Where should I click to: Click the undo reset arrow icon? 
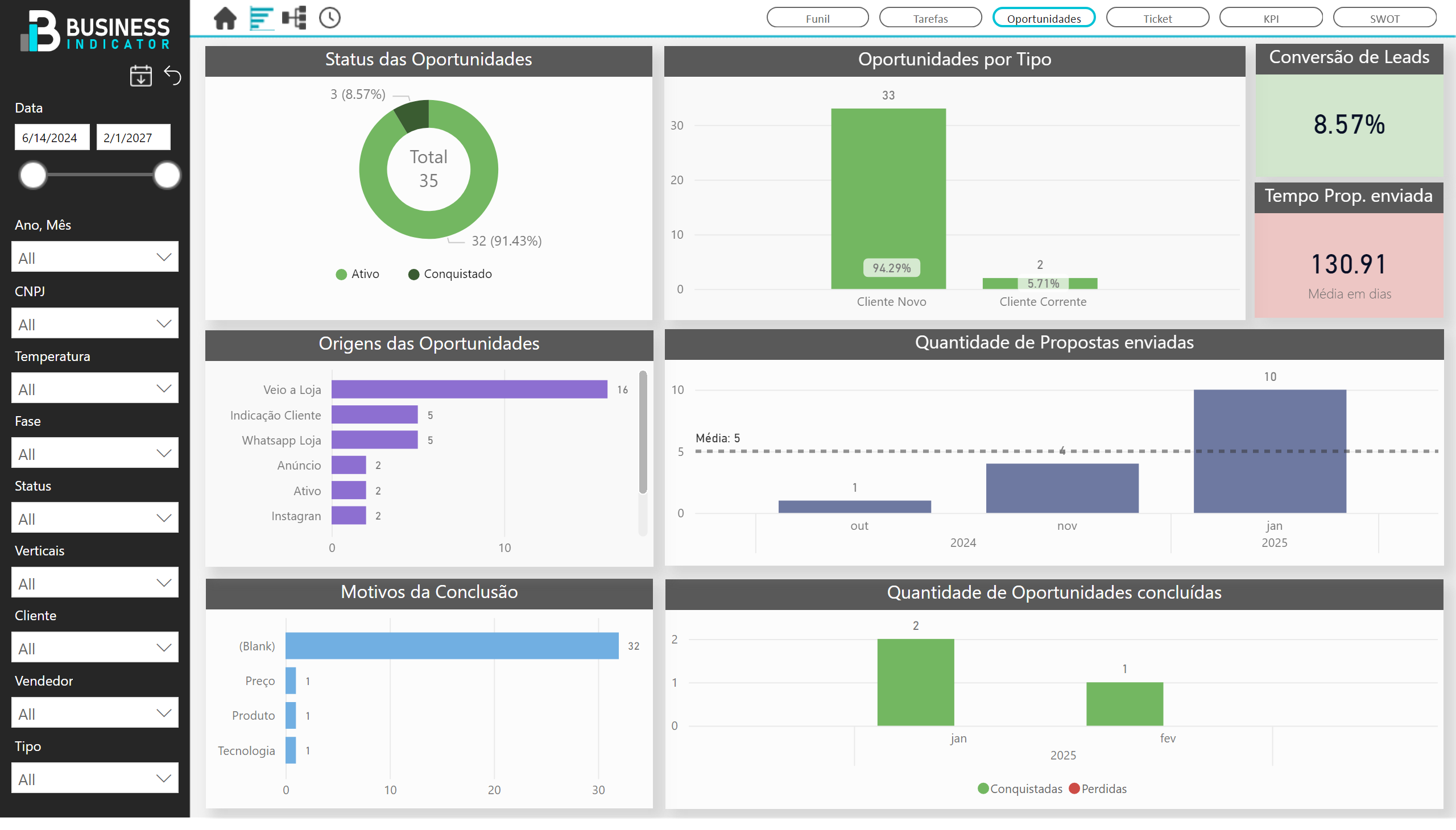(172, 76)
